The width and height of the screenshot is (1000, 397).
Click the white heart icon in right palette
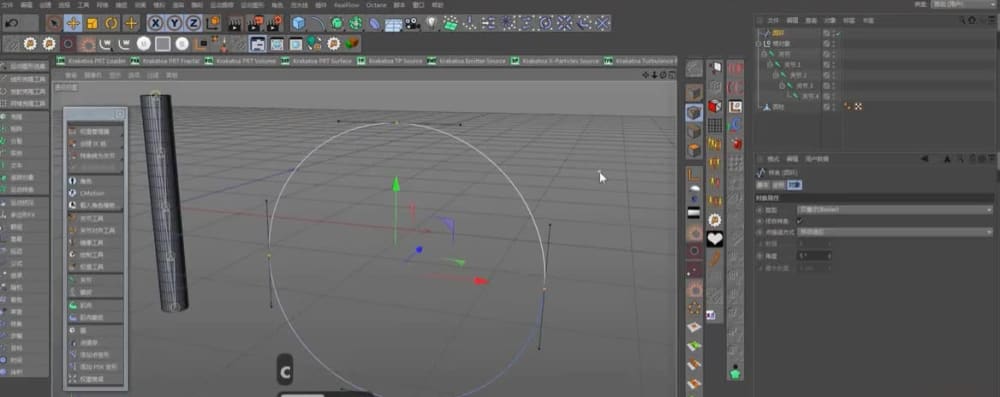(x=714, y=239)
